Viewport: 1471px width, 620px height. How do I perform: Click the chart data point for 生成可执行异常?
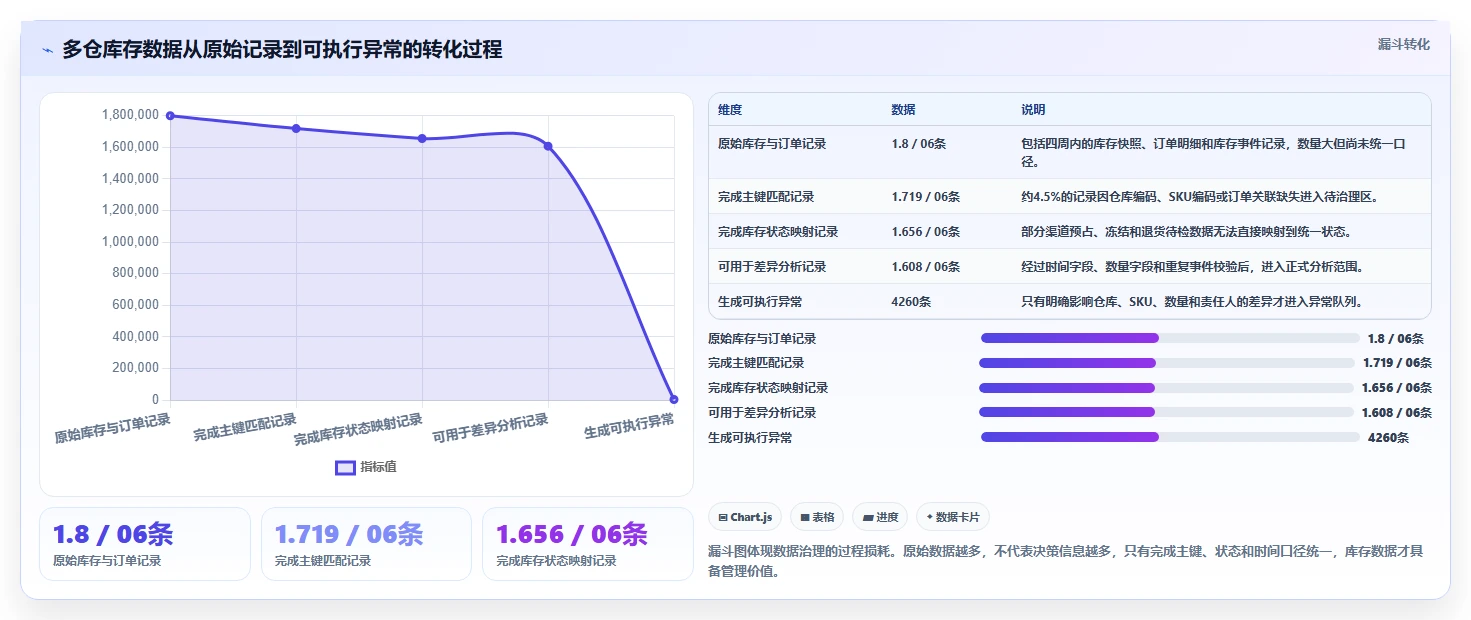point(674,399)
